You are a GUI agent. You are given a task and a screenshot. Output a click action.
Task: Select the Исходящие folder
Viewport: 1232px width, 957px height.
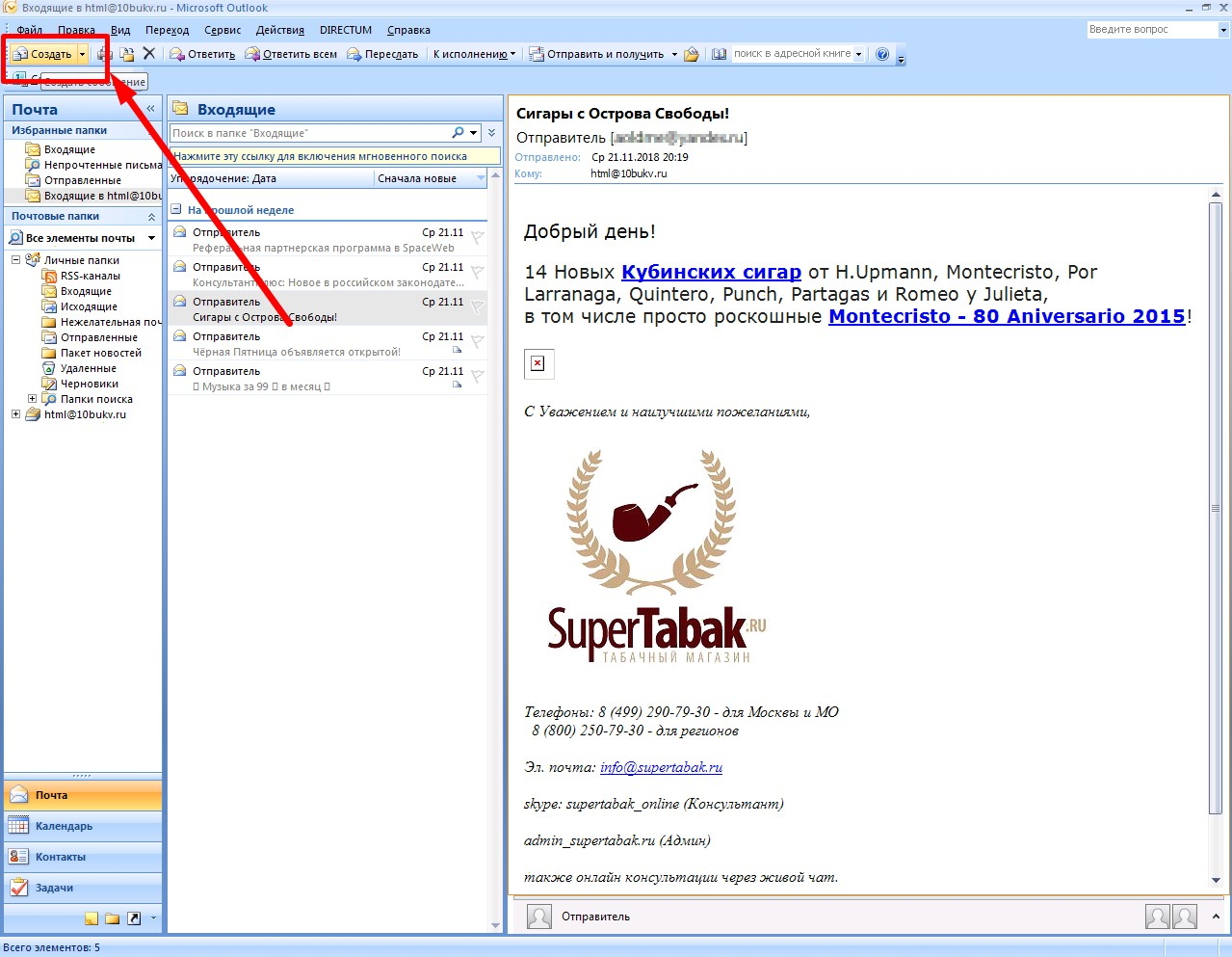pos(80,306)
